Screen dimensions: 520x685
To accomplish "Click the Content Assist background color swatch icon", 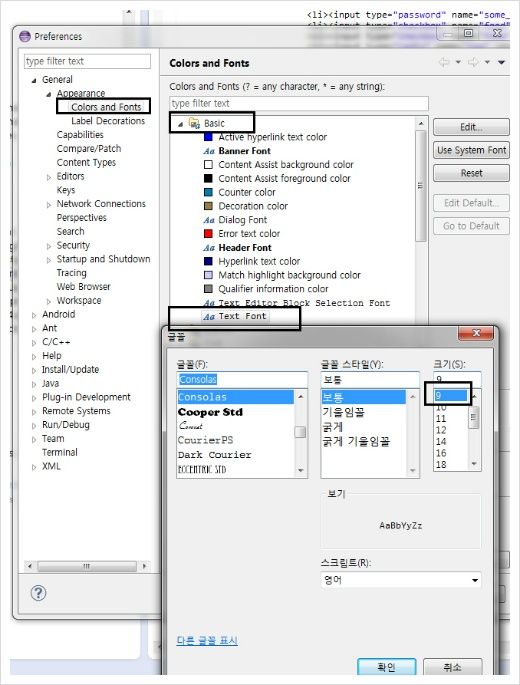I will coord(208,165).
